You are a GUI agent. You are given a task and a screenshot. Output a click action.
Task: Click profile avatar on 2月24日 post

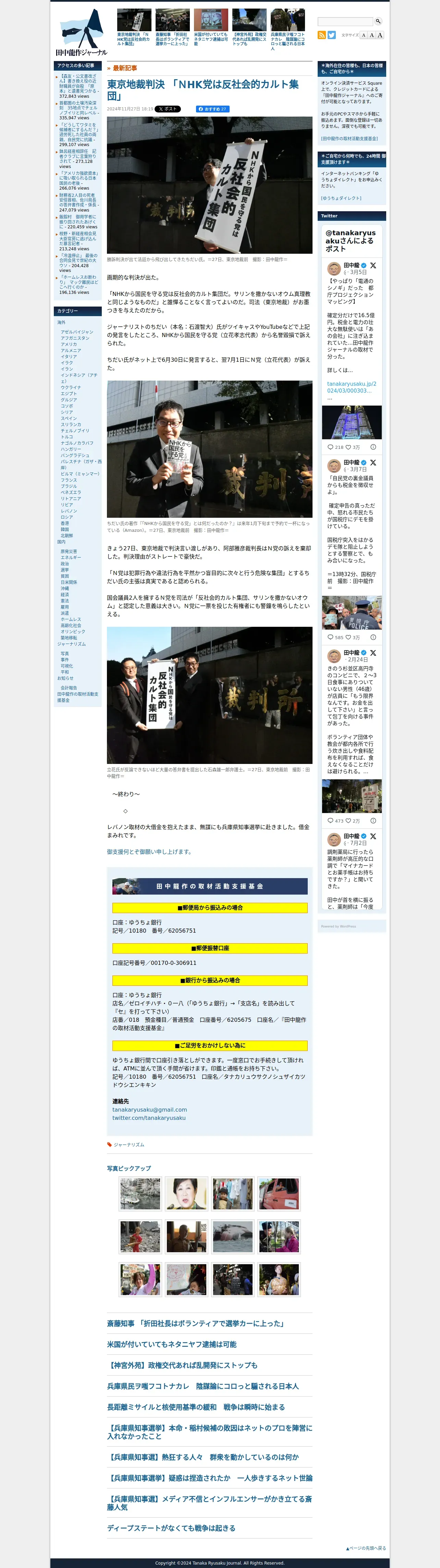click(x=333, y=656)
